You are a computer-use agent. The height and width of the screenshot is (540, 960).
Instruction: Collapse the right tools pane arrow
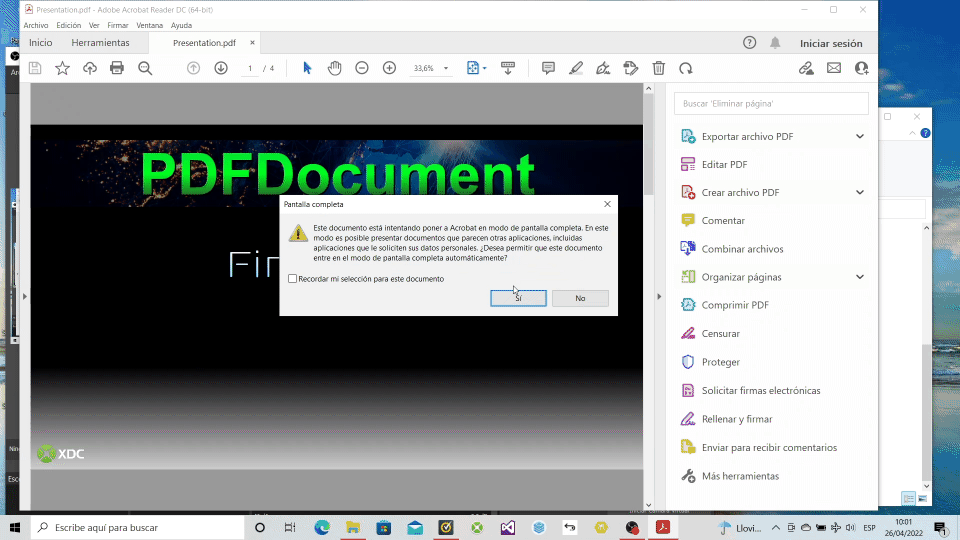pos(659,296)
